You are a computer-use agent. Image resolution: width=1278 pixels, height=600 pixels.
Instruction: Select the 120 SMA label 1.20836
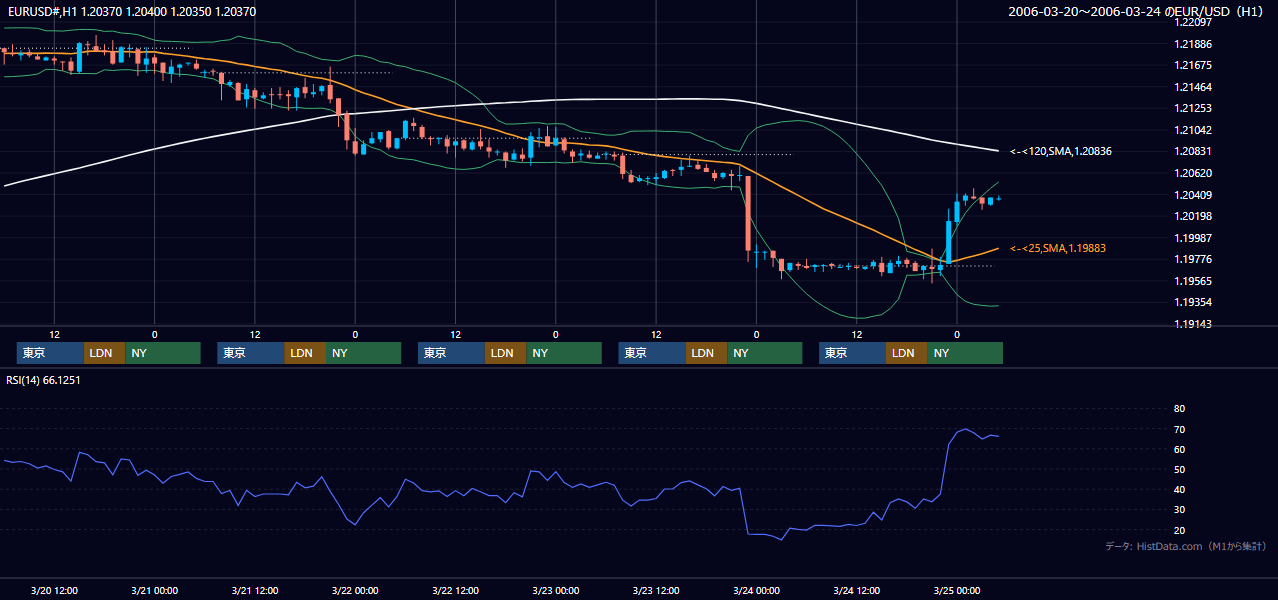1061,151
